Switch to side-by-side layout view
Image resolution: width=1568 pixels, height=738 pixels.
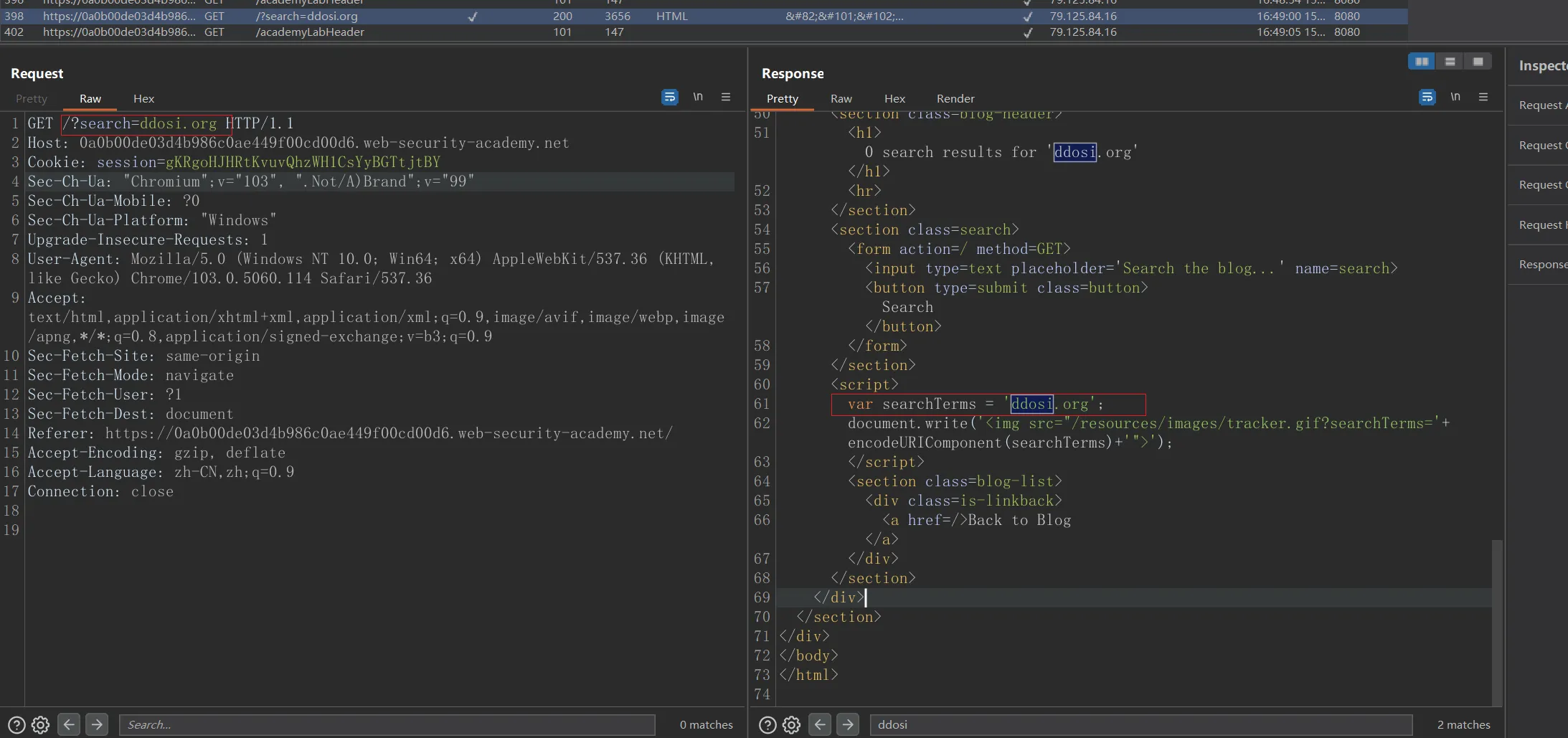coord(1422,62)
